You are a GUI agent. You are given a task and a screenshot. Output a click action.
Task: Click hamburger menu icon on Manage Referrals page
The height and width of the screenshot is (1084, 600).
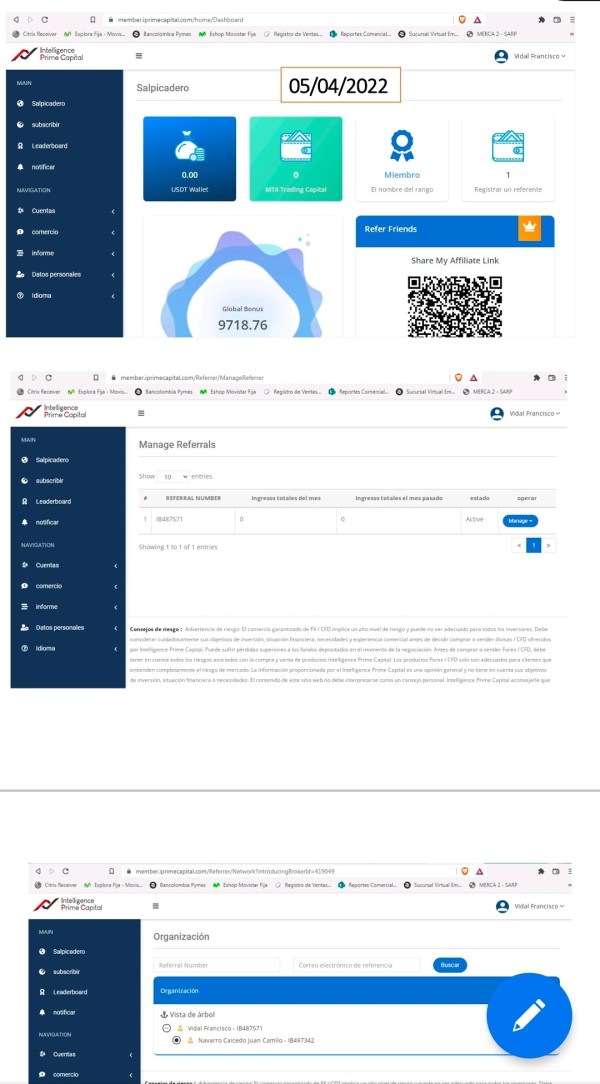point(141,413)
